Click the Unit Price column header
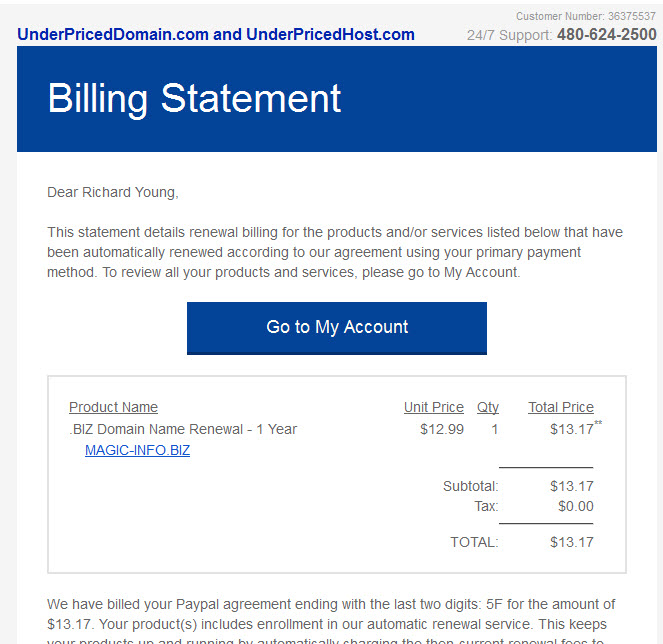 click(433, 407)
